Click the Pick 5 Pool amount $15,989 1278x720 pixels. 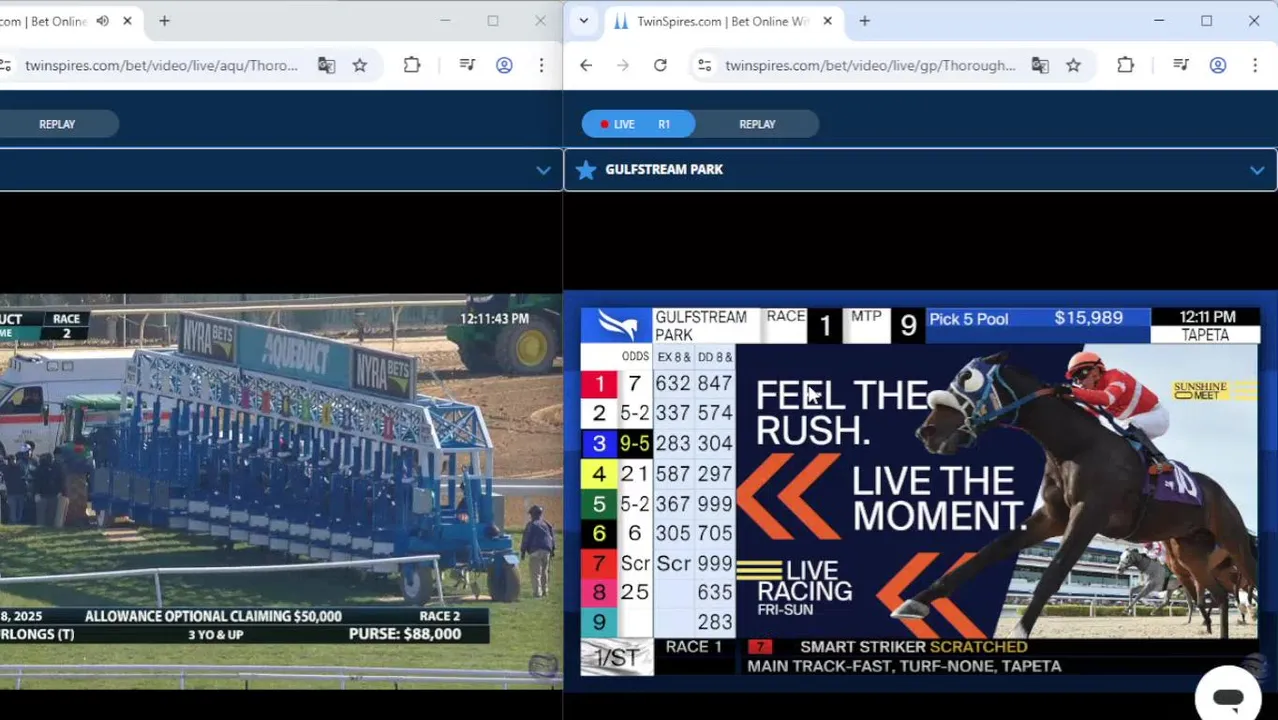coord(1088,318)
